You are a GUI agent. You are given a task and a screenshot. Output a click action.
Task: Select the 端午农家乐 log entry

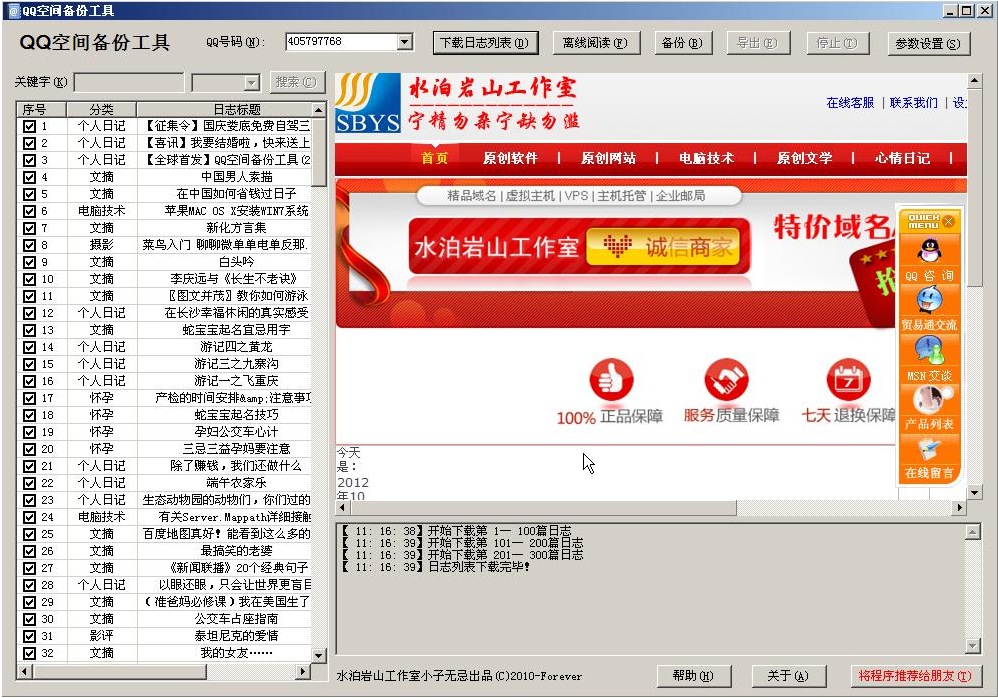click(x=236, y=483)
